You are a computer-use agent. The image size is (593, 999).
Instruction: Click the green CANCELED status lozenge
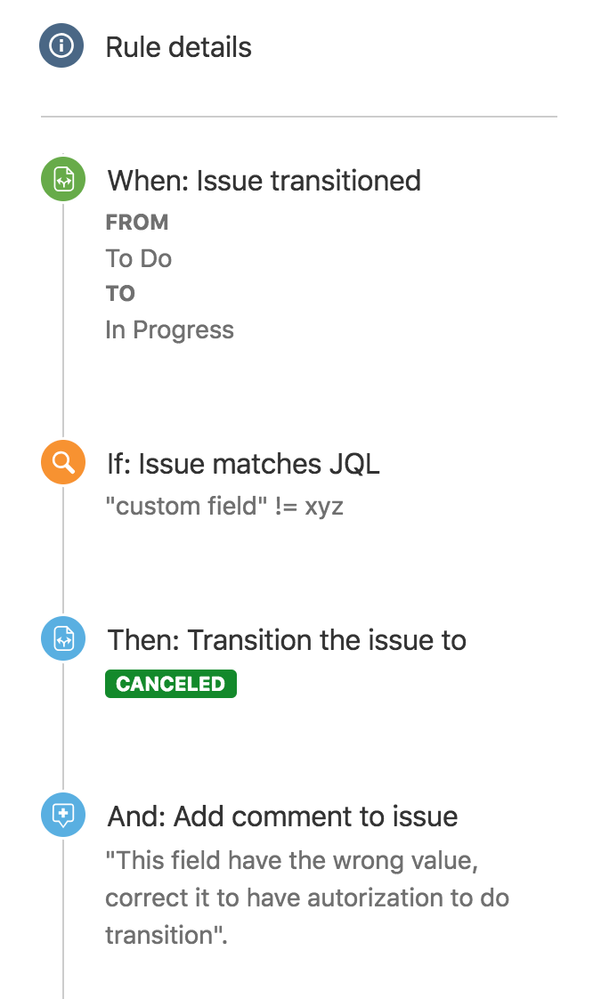point(170,683)
